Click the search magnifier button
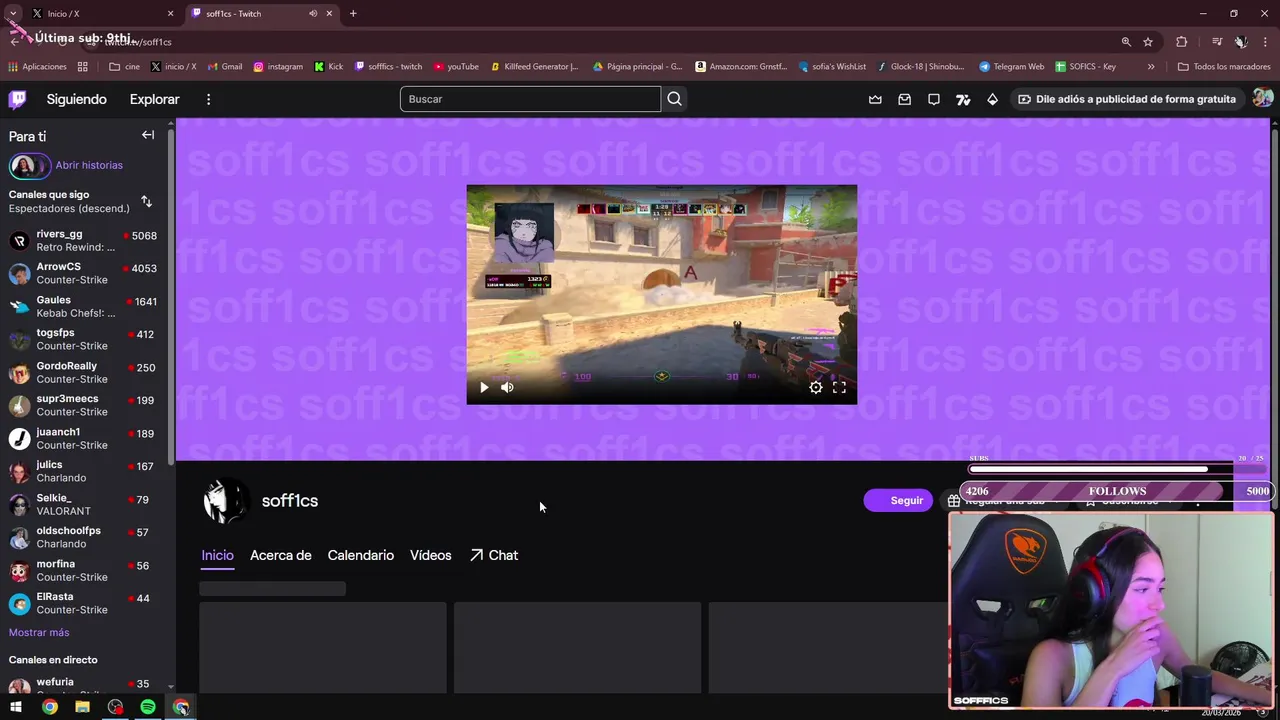The image size is (1280, 720). 675,99
